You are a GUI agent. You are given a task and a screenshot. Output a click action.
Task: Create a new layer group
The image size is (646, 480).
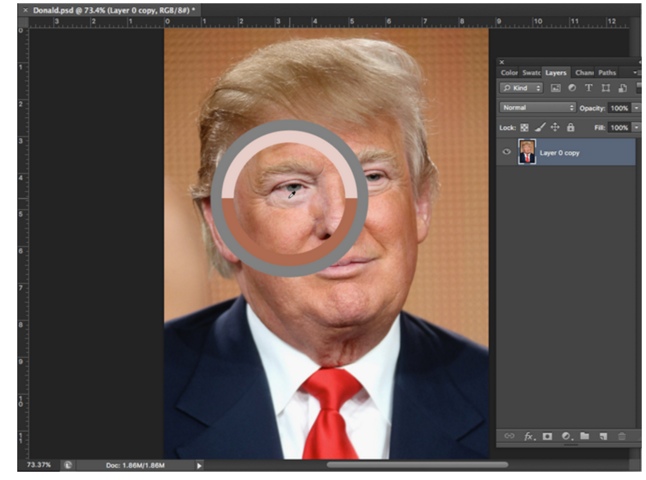(x=585, y=436)
